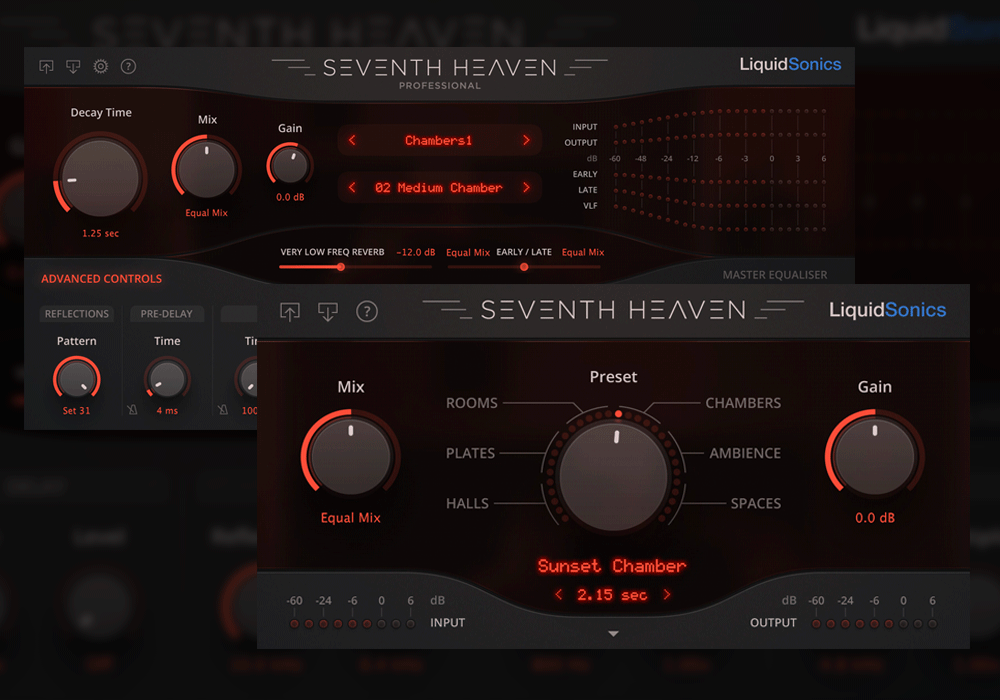Select previous bank left of Chambers1

(352, 140)
